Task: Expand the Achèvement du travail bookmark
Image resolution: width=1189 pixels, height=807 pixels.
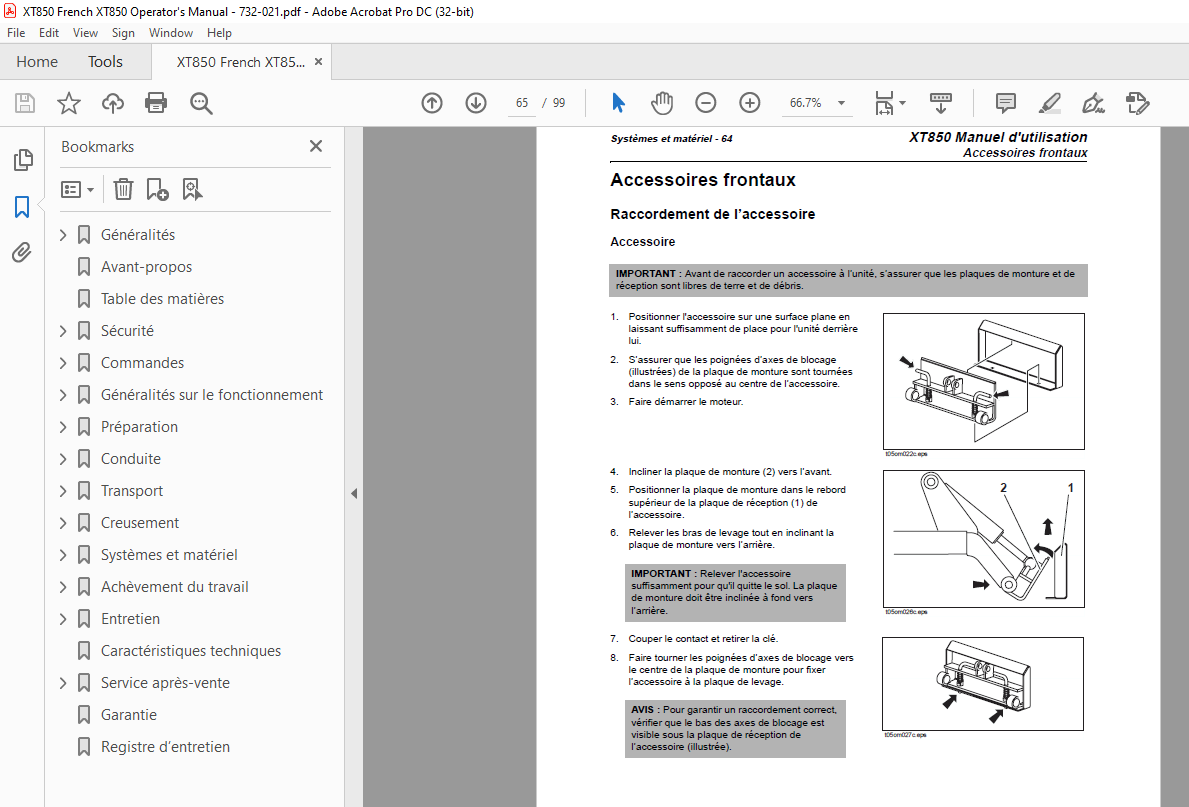Action: [x=64, y=587]
